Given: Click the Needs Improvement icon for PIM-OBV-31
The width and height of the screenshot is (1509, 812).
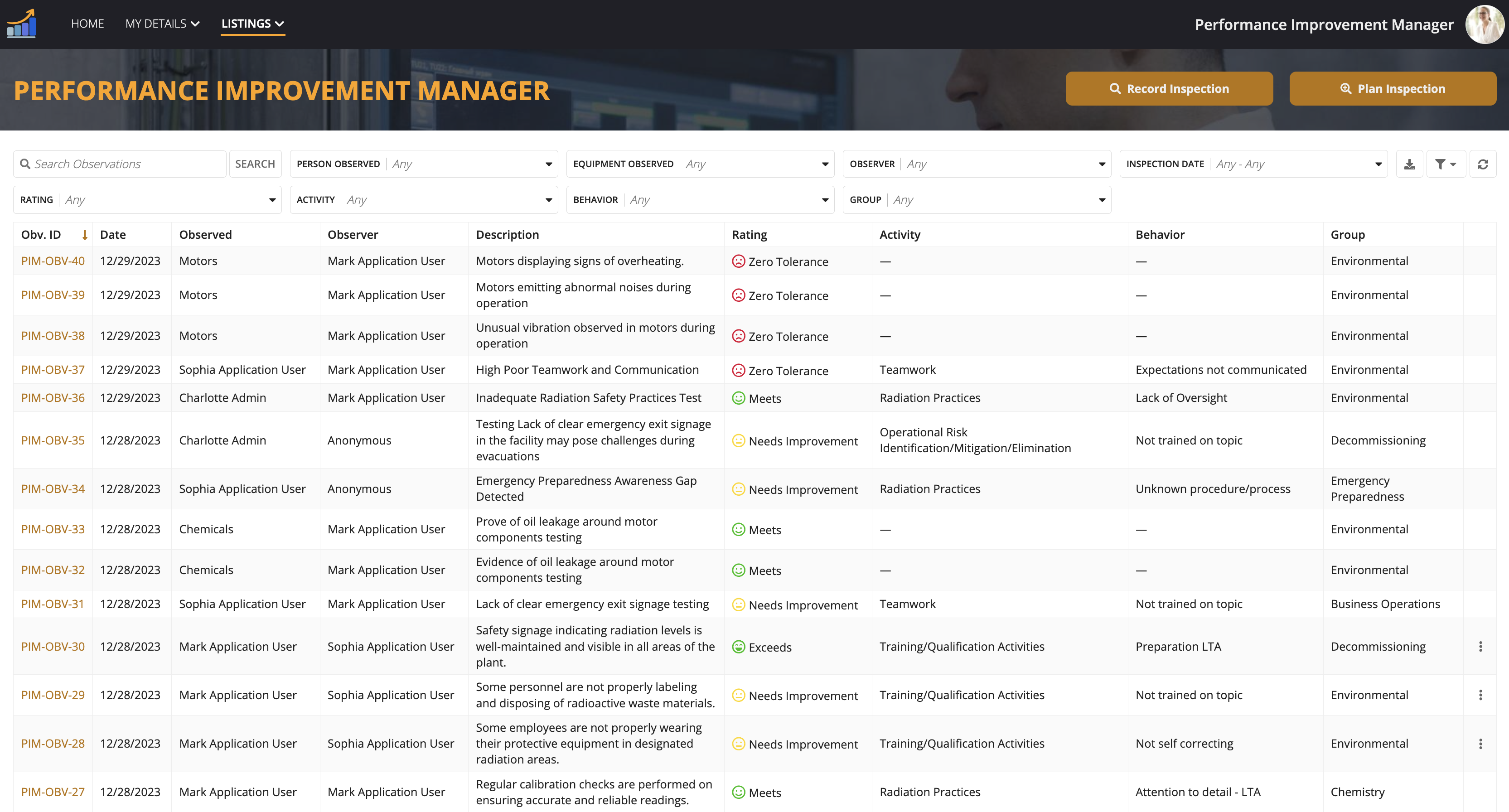Looking at the screenshot, I should coord(739,604).
